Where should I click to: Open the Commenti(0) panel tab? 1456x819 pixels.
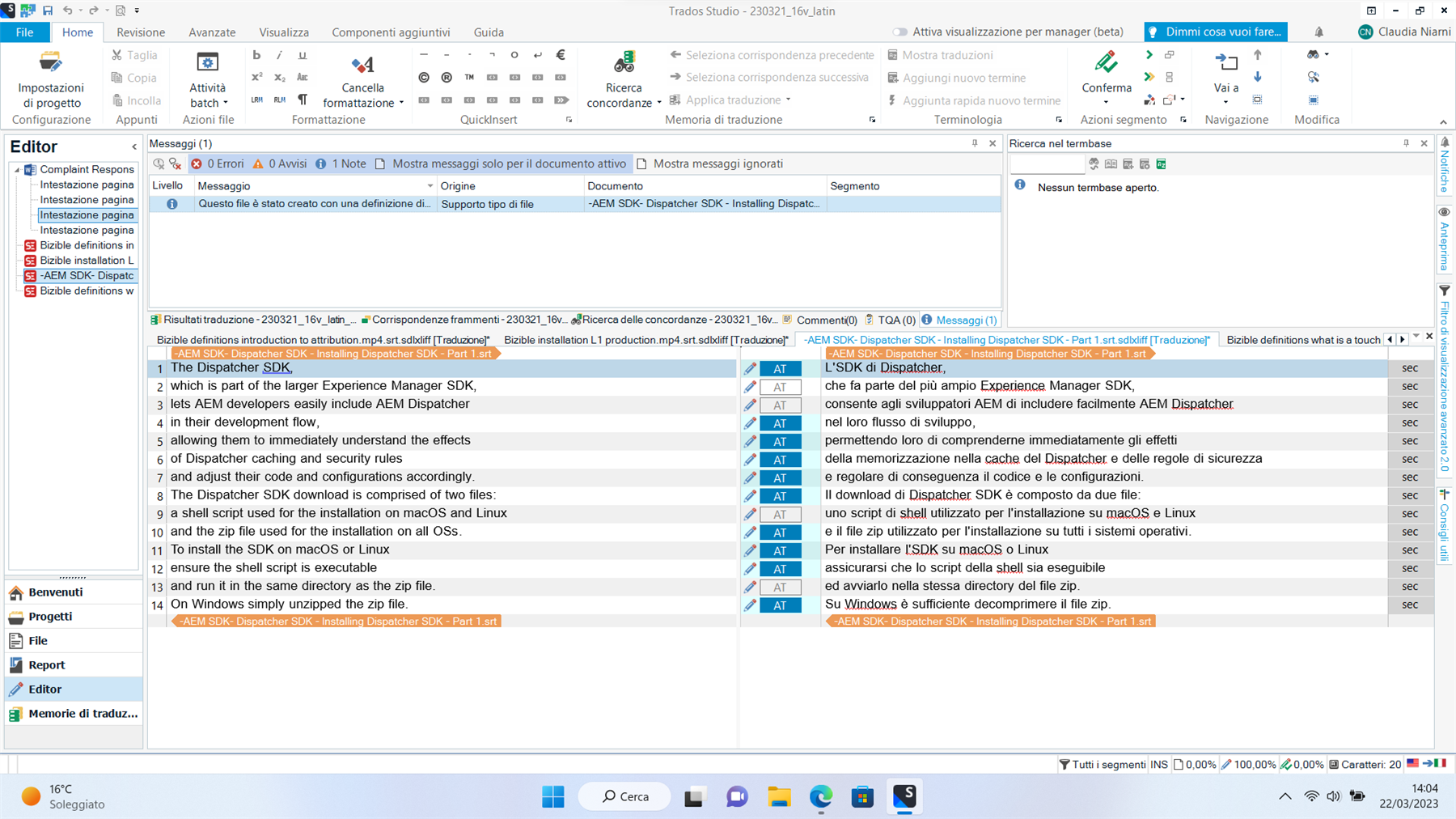click(x=820, y=320)
